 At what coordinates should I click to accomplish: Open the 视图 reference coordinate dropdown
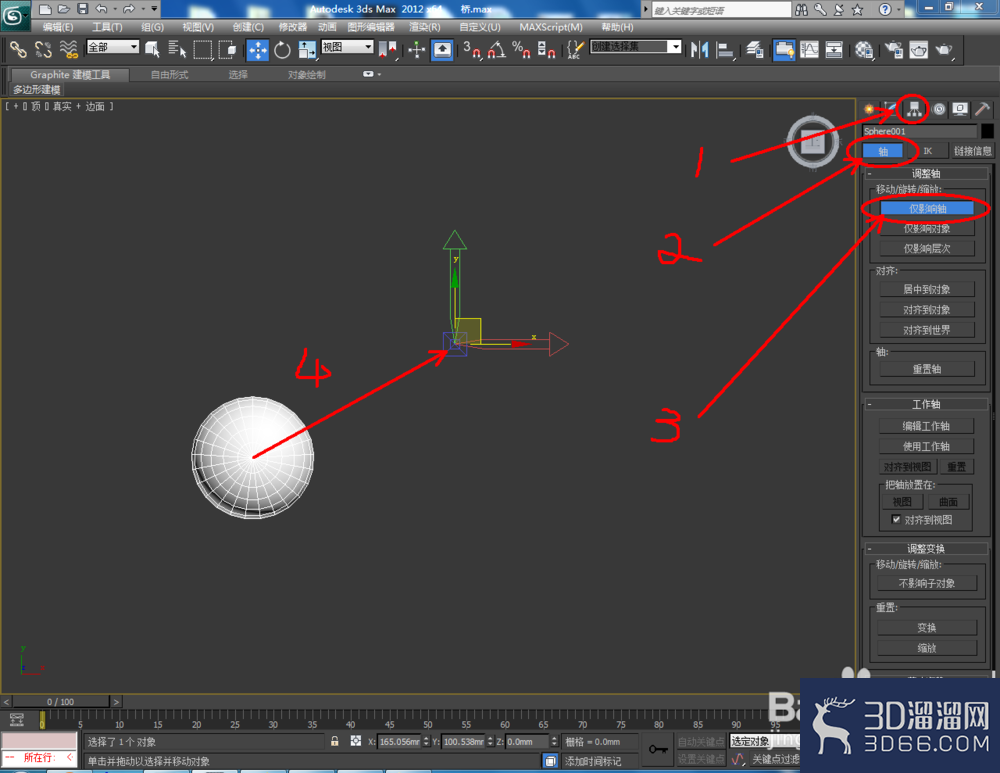point(347,47)
